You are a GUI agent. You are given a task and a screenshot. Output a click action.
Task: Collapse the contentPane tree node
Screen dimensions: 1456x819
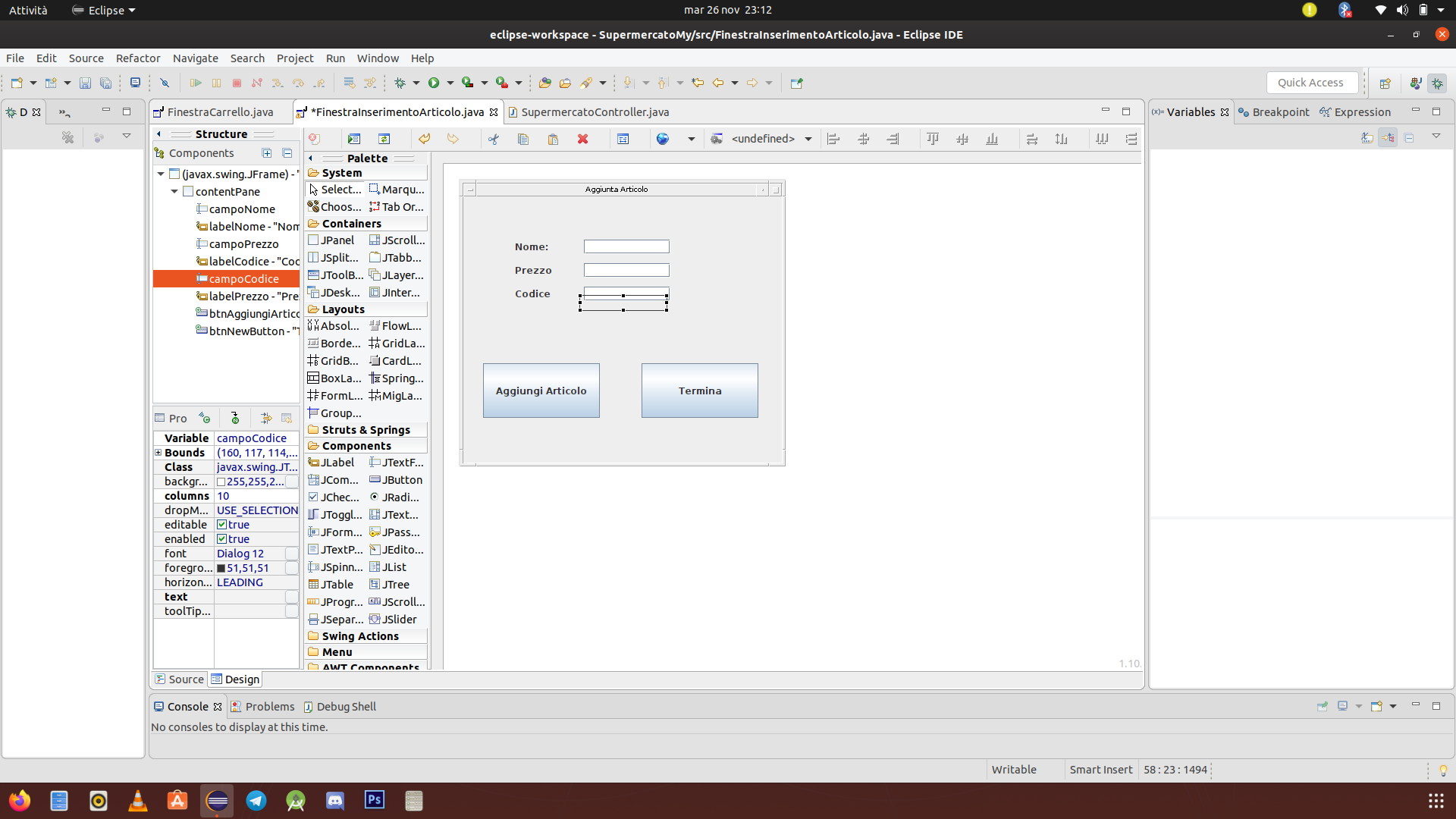tap(174, 192)
